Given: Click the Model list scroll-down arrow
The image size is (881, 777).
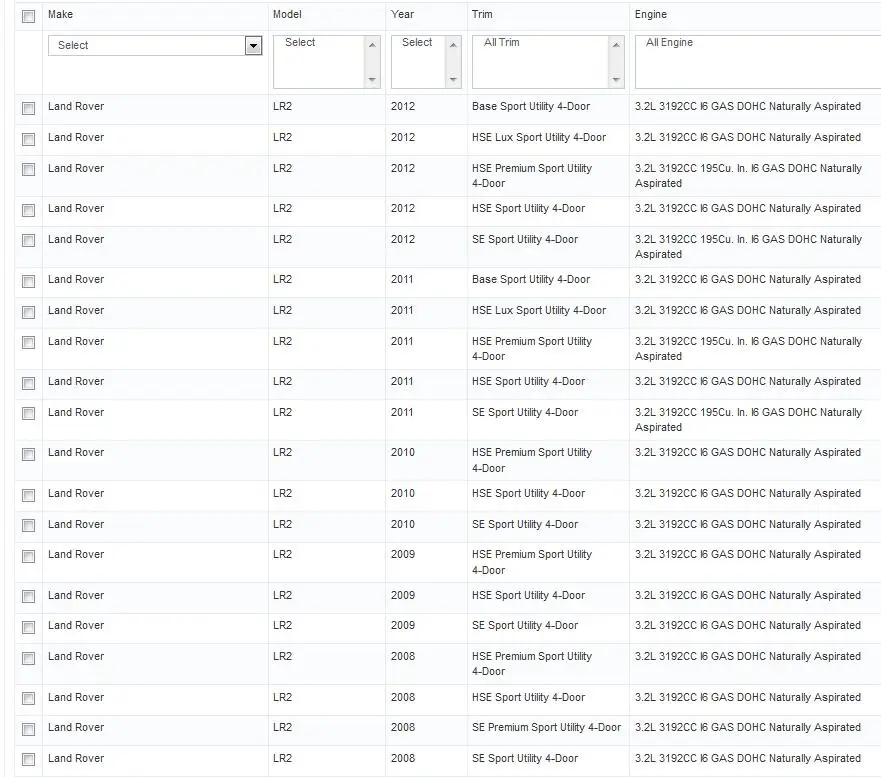Looking at the screenshot, I should point(372,80).
